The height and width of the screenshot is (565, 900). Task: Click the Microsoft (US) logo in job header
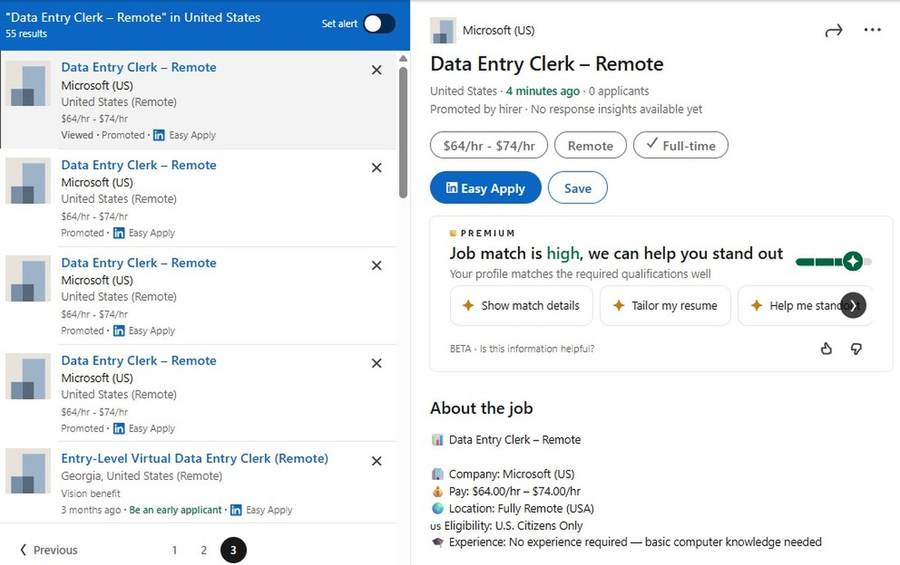[443, 30]
